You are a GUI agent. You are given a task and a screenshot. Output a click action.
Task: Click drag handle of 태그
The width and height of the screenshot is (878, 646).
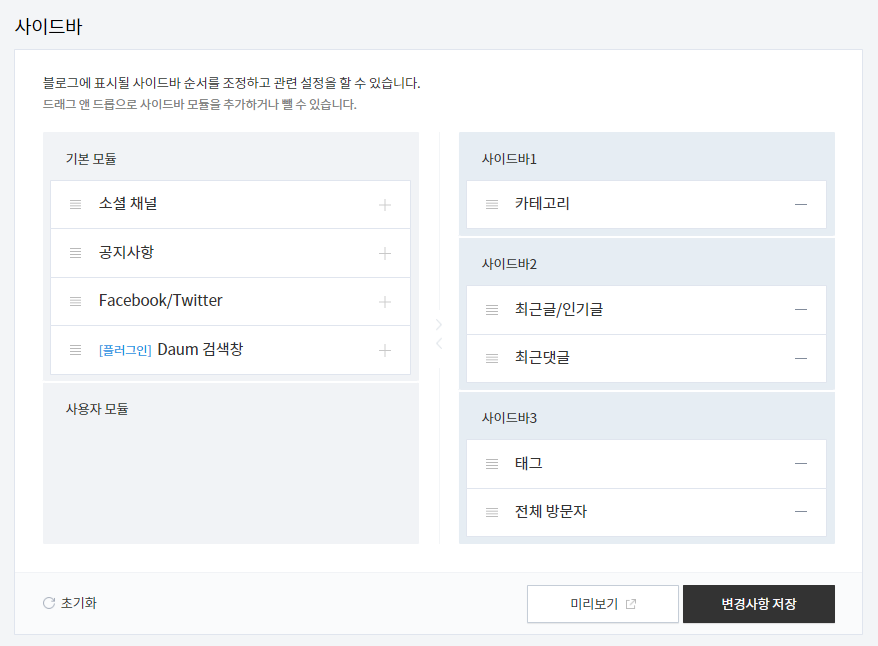coord(492,464)
